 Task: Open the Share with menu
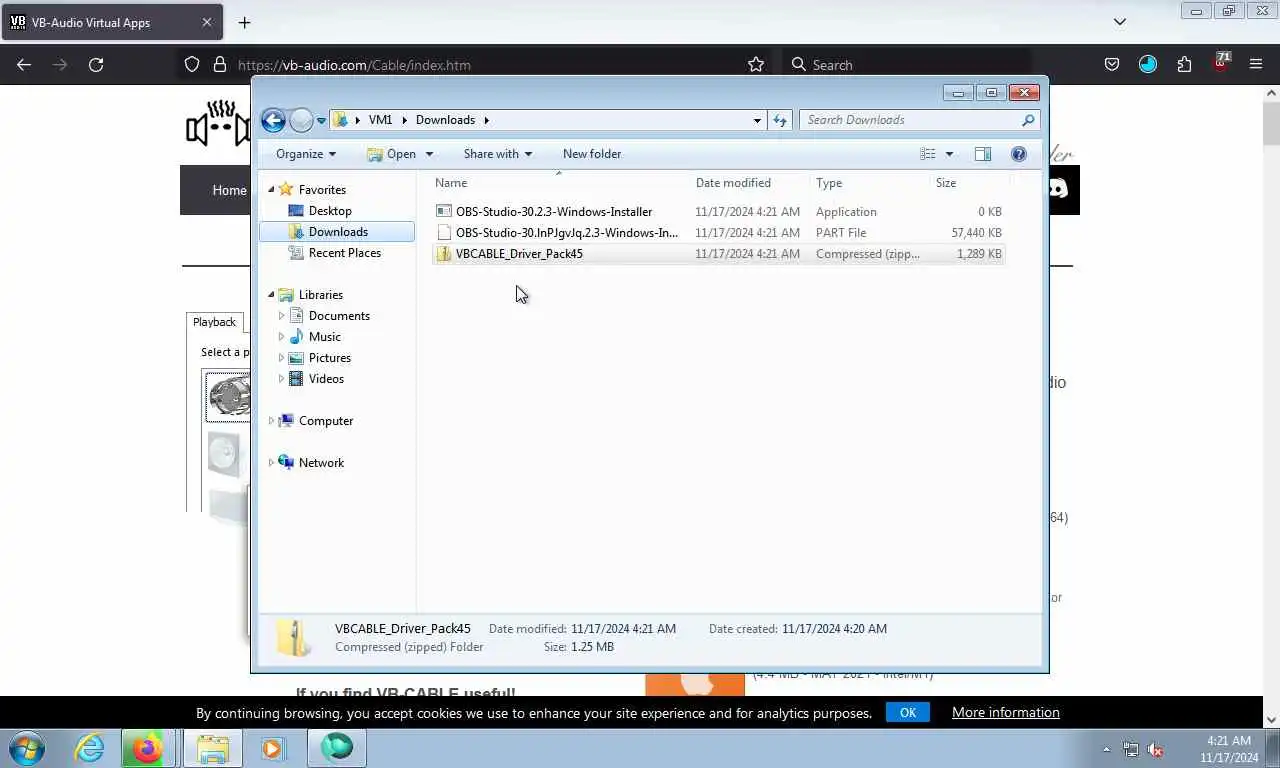[498, 154]
